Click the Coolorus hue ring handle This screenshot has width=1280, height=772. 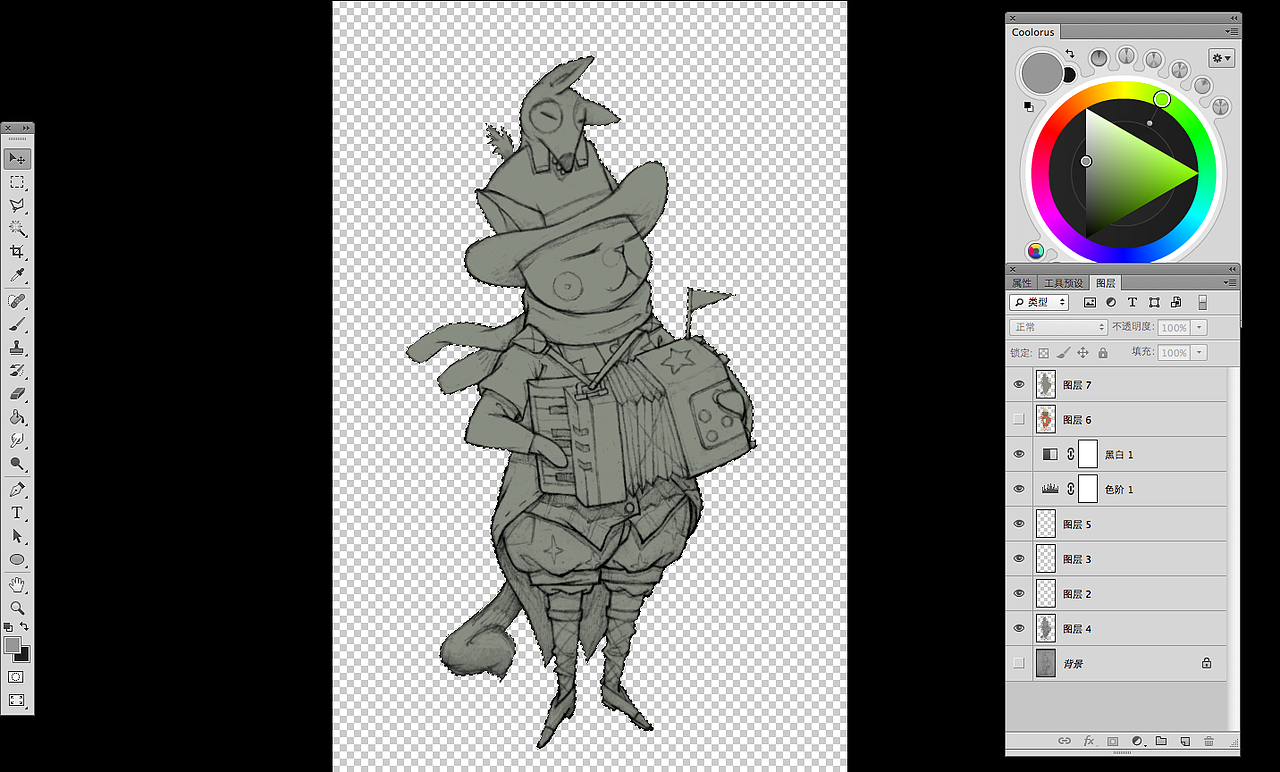click(1162, 99)
